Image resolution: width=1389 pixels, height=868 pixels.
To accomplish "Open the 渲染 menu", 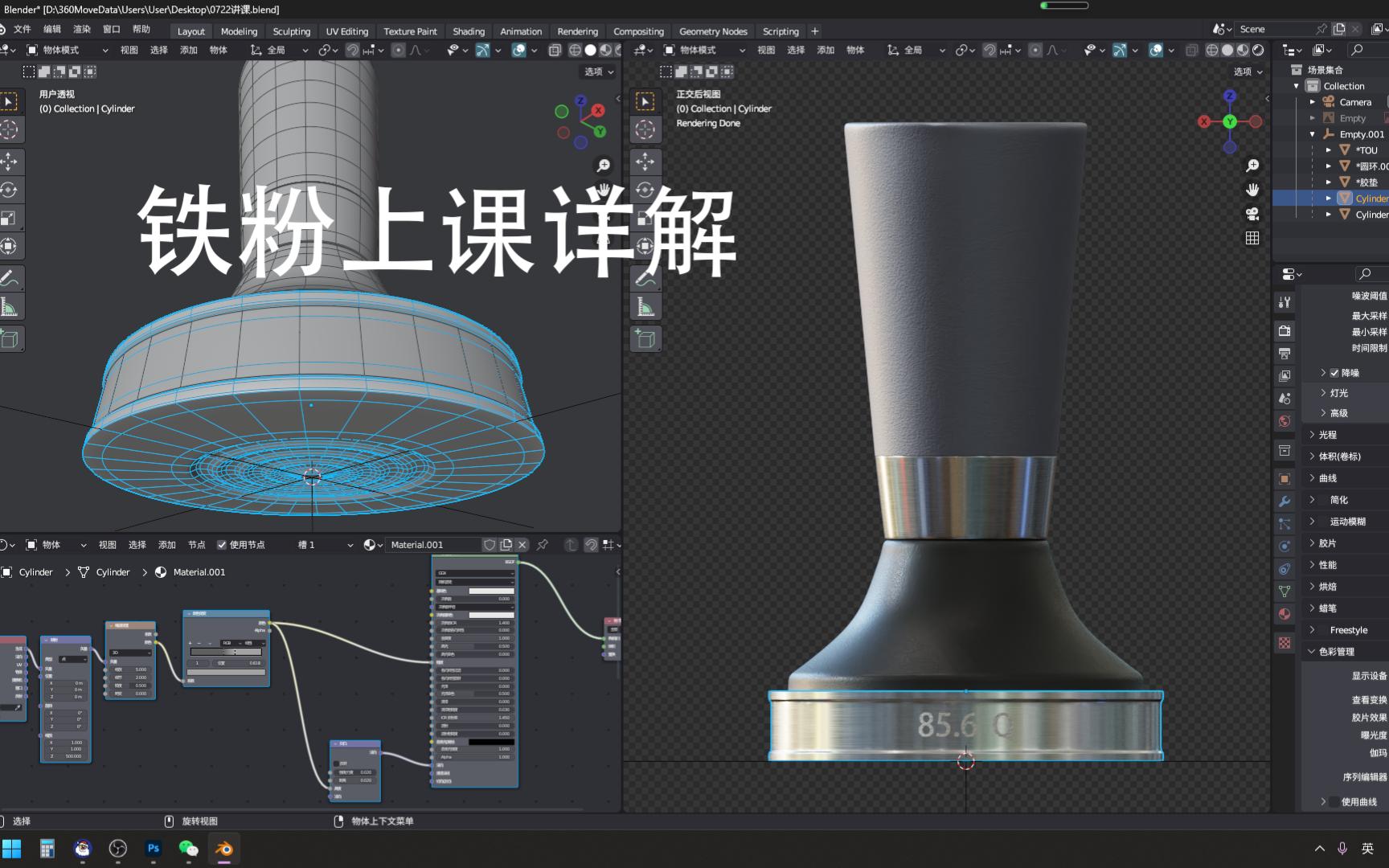I will tap(82, 29).
